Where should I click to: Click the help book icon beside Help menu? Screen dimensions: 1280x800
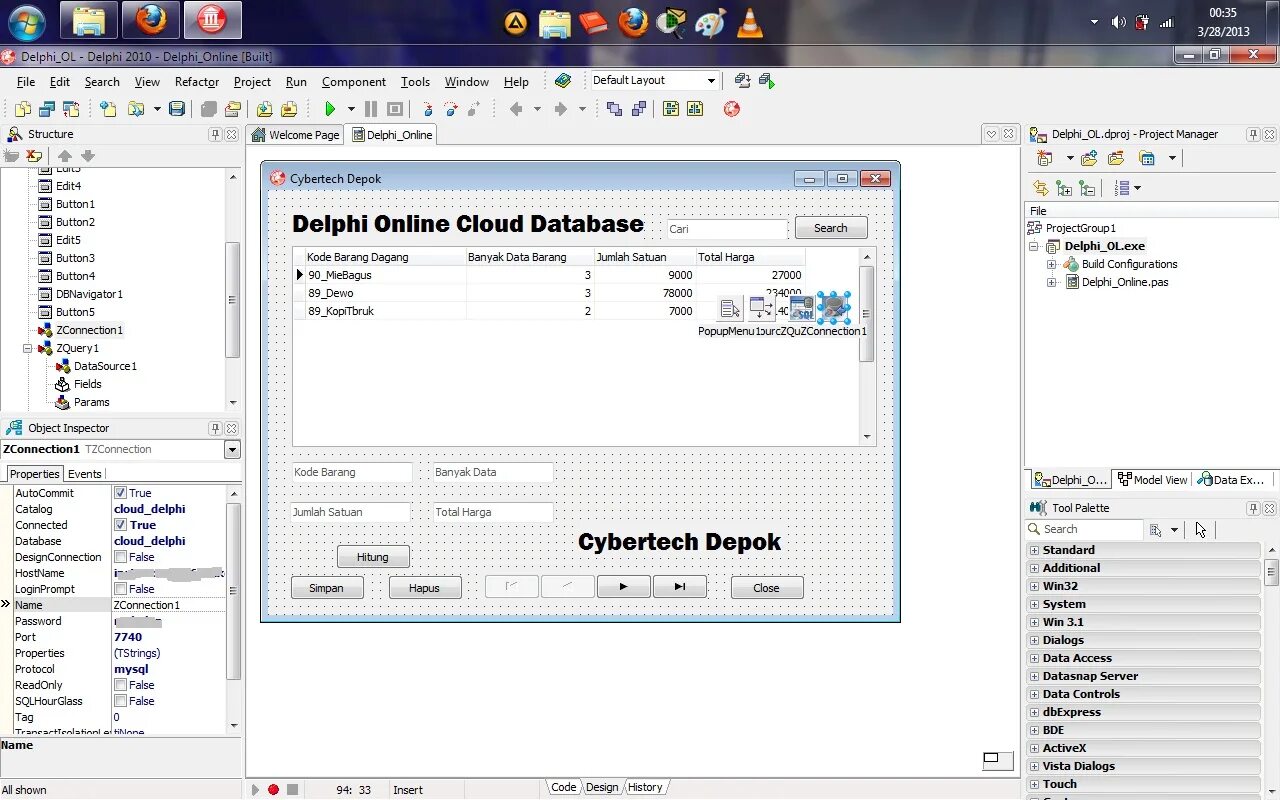[563, 81]
